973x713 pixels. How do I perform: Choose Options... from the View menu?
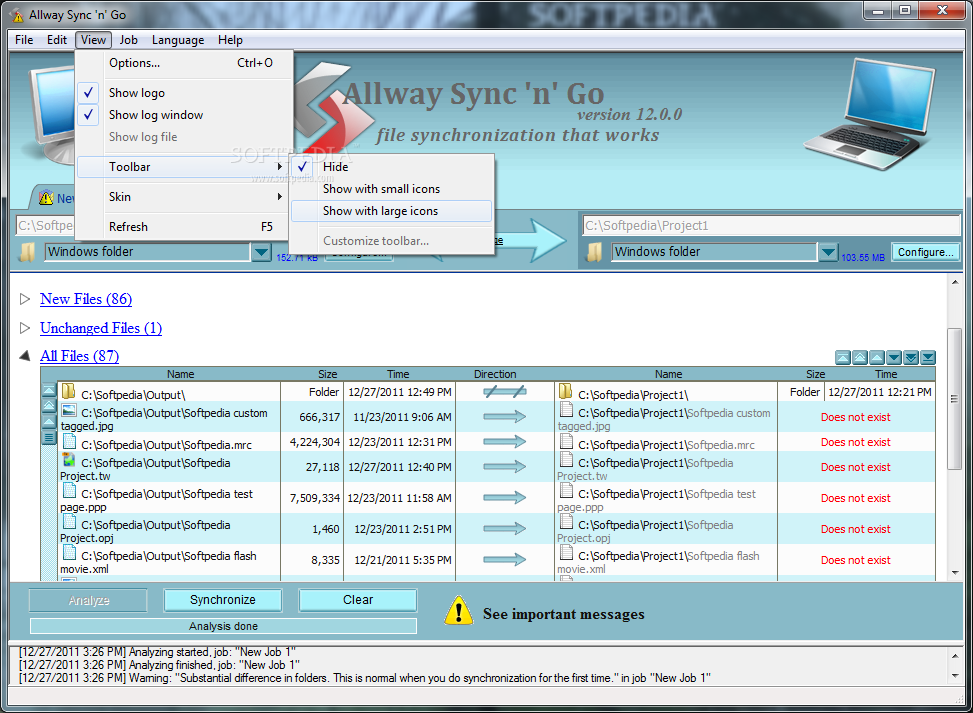click(x=184, y=63)
